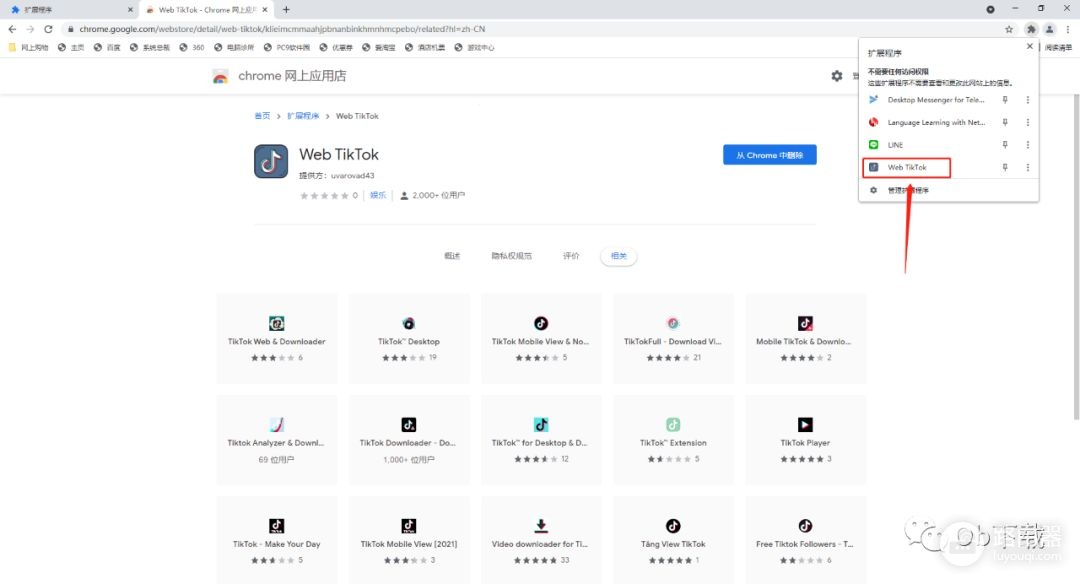Open a new browser tab
1080x584 pixels.
coord(286,10)
